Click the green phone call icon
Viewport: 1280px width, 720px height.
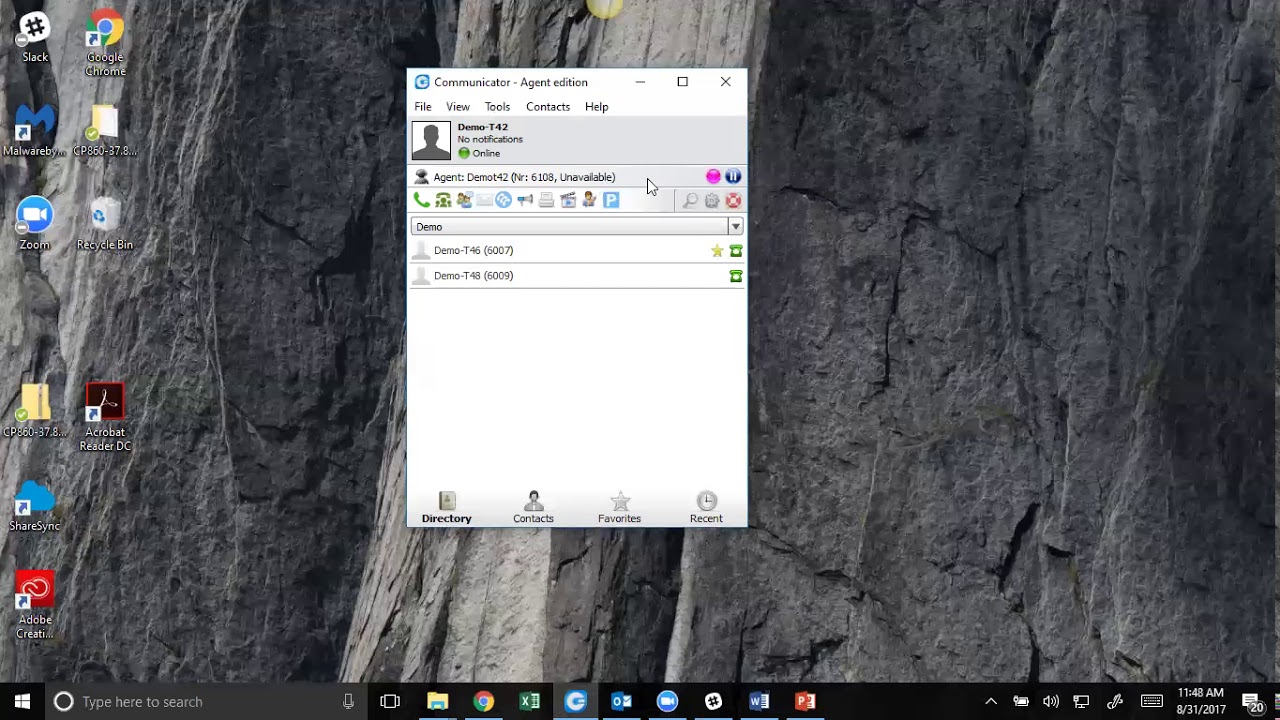pos(421,201)
